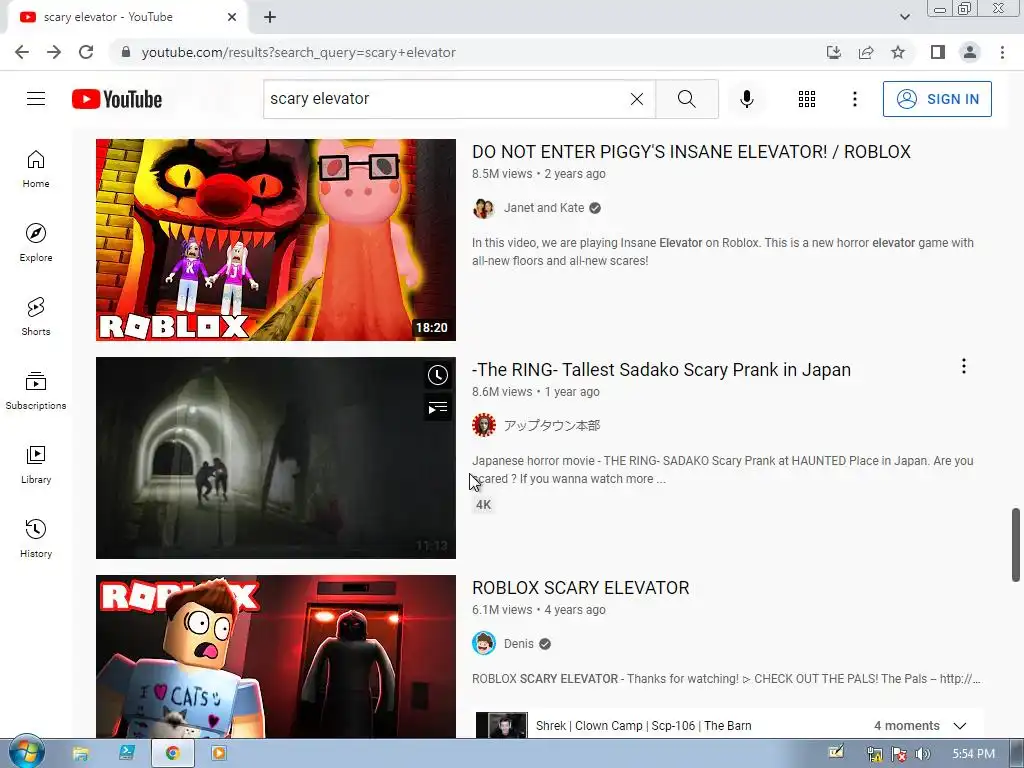1024x768 pixels.
Task: Toggle the browser side panel icon
Action: [x=938, y=52]
